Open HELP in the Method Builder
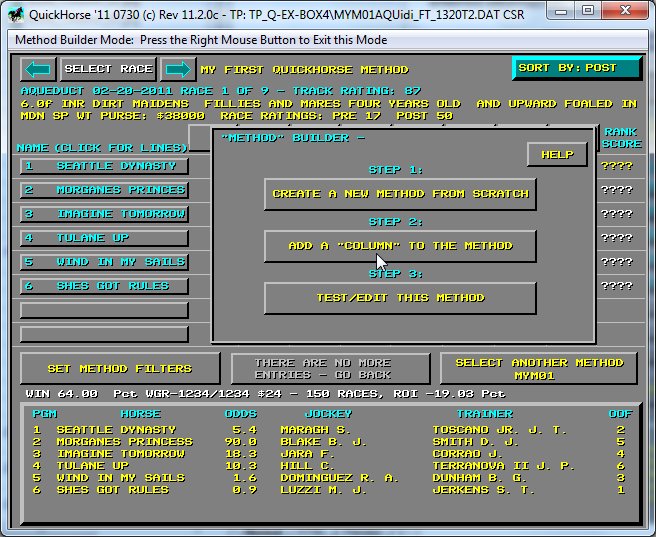 coord(557,155)
